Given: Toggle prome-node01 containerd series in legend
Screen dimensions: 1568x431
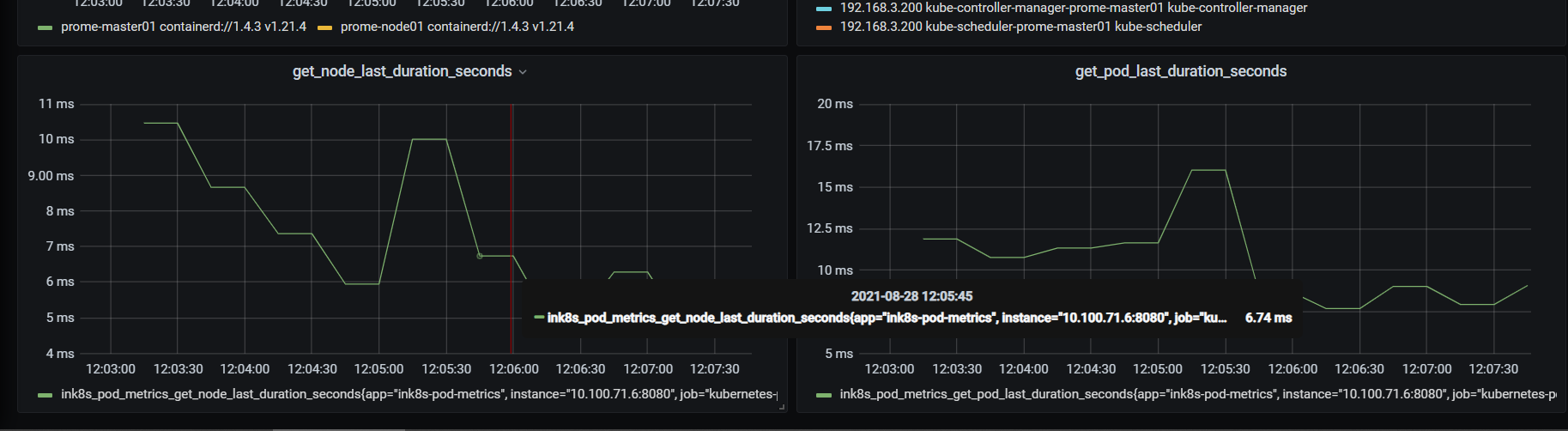Looking at the screenshot, I should 457,27.
